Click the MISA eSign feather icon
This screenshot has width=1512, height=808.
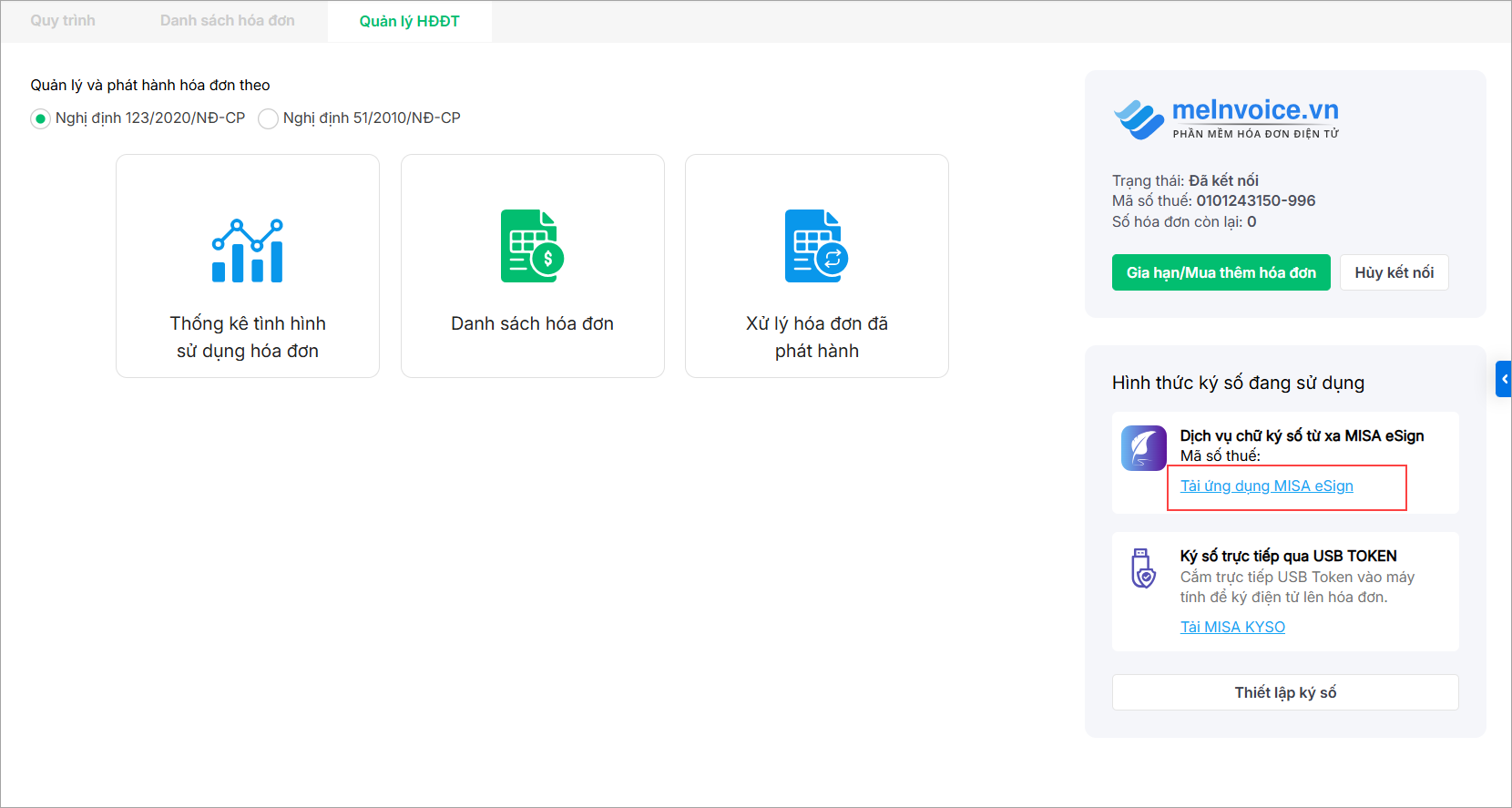pos(1144,448)
